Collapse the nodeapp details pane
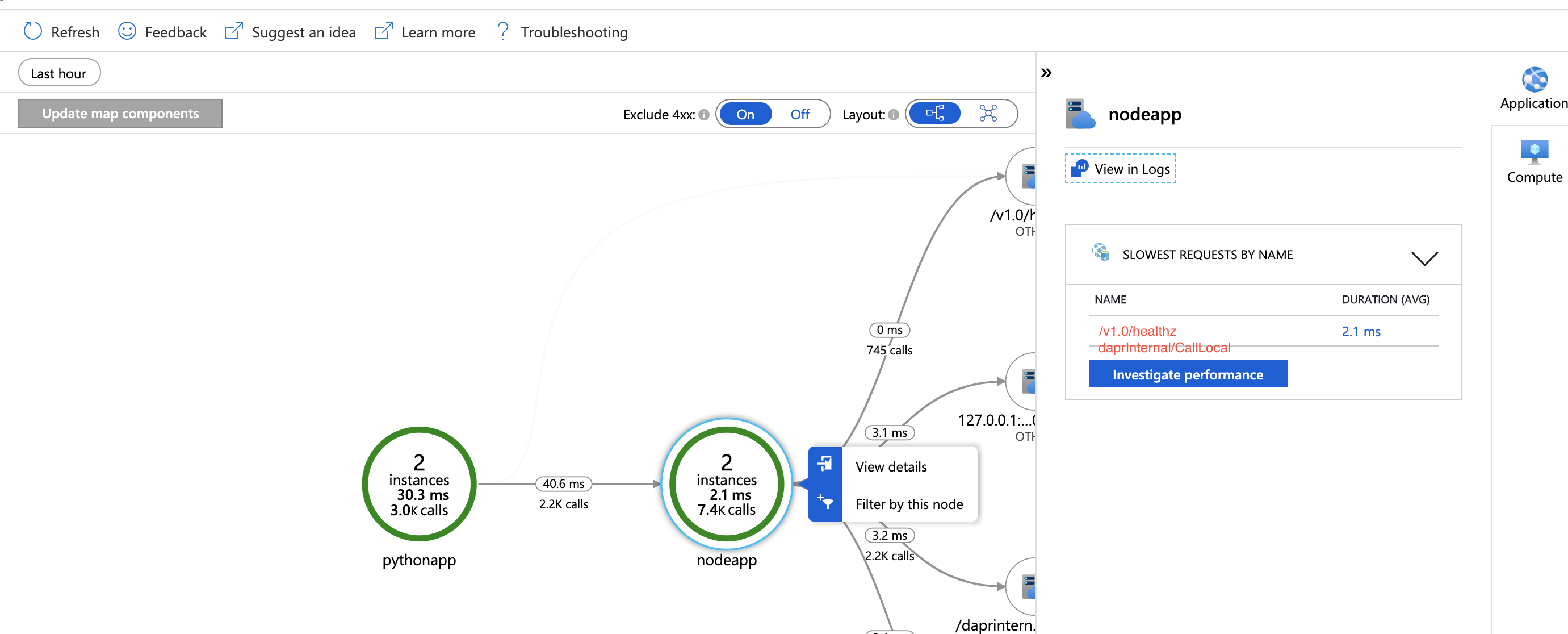 (1047, 72)
